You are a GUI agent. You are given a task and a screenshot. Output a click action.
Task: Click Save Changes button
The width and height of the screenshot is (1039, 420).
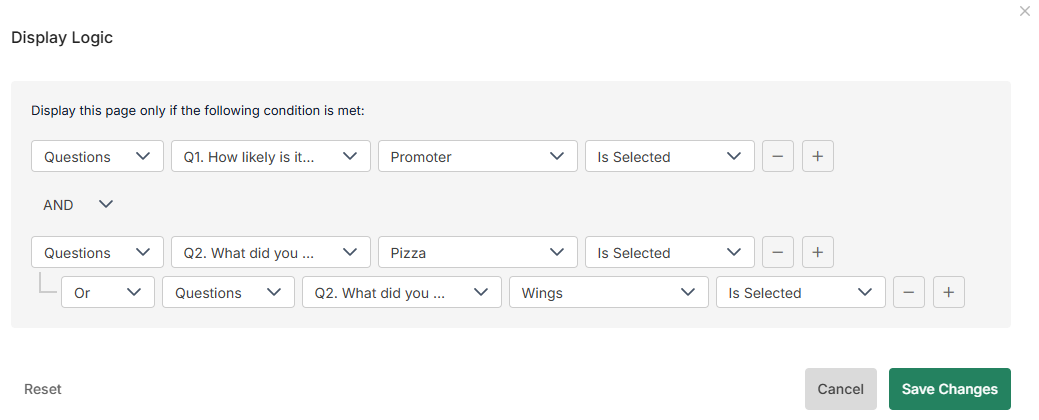[x=949, y=389]
